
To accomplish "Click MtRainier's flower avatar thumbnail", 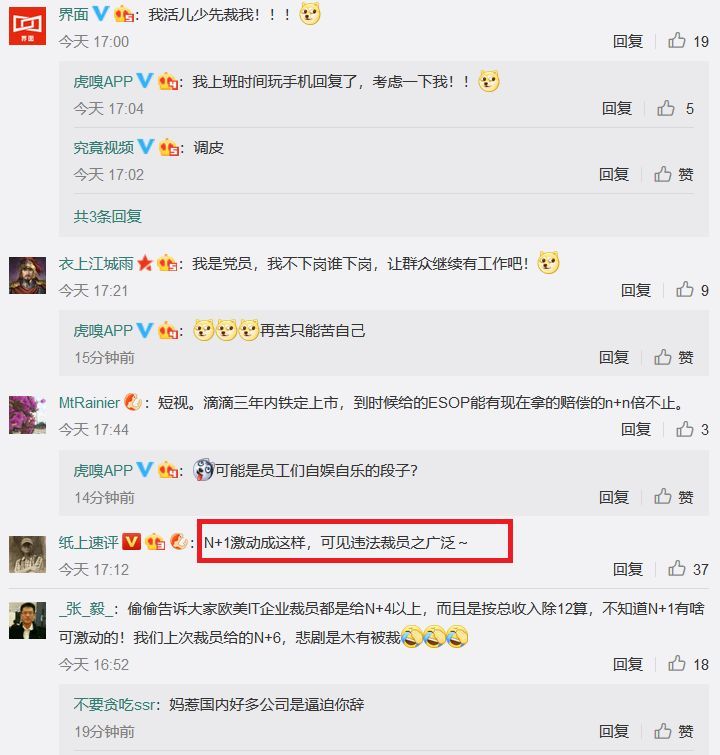I will pos(27,415).
